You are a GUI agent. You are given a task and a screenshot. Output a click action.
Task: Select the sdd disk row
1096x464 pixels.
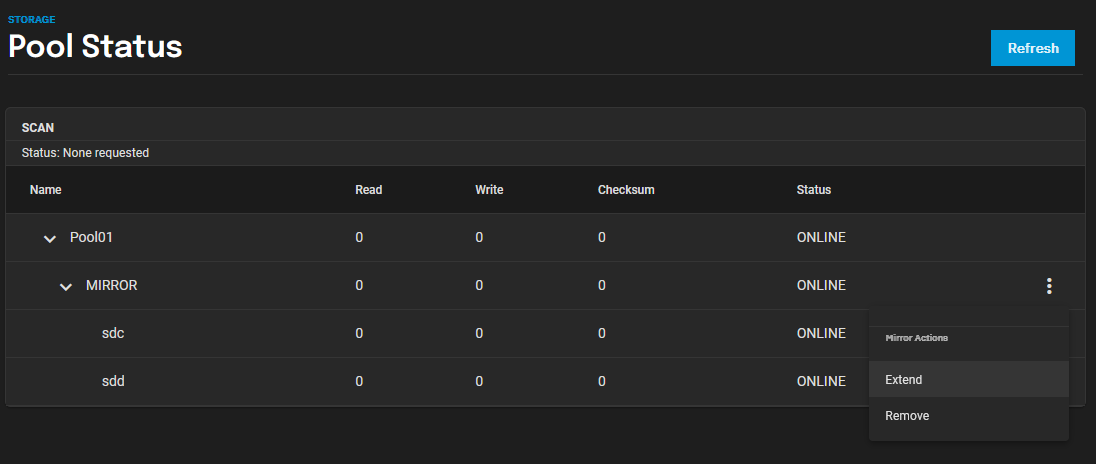545,382
